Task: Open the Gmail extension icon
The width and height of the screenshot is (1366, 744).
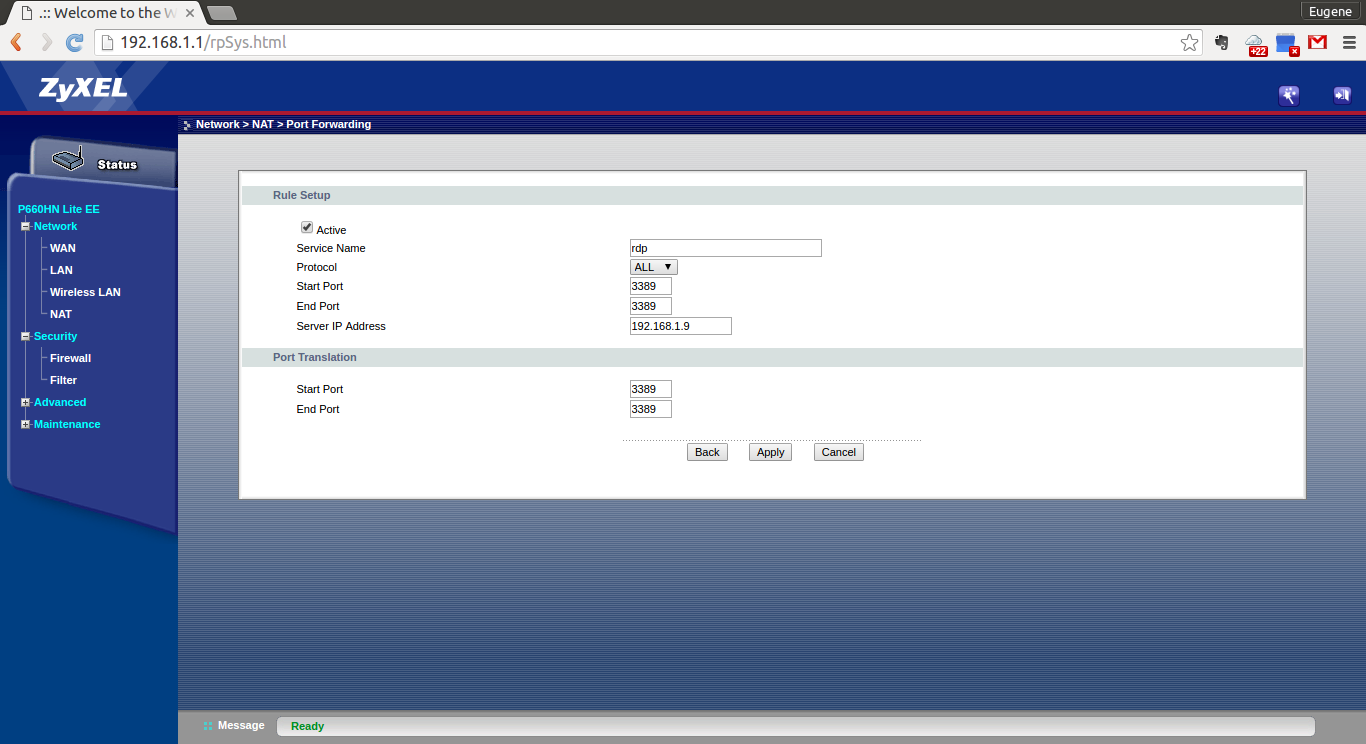Action: [x=1318, y=42]
